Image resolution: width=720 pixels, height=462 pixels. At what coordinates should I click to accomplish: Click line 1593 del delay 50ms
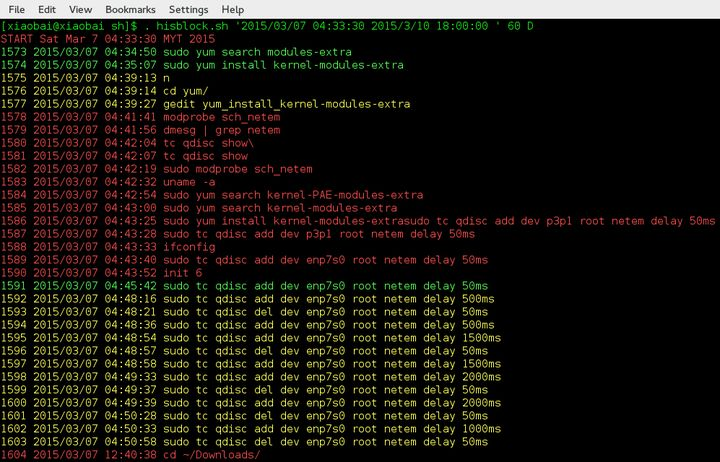244,312
